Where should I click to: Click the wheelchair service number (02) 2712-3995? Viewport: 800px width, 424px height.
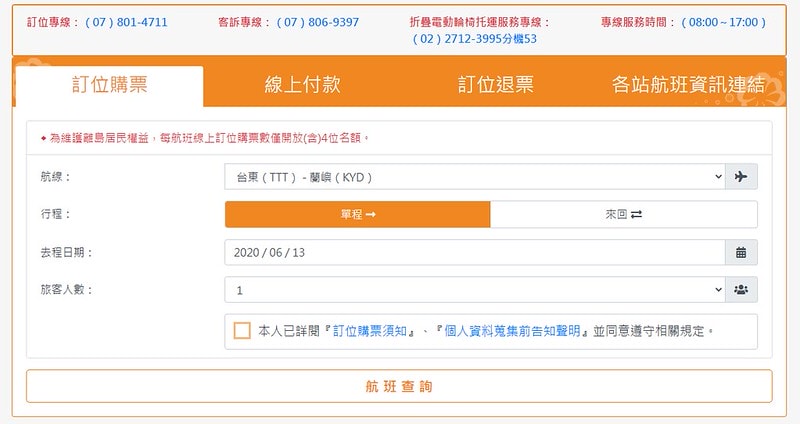(x=475, y=39)
